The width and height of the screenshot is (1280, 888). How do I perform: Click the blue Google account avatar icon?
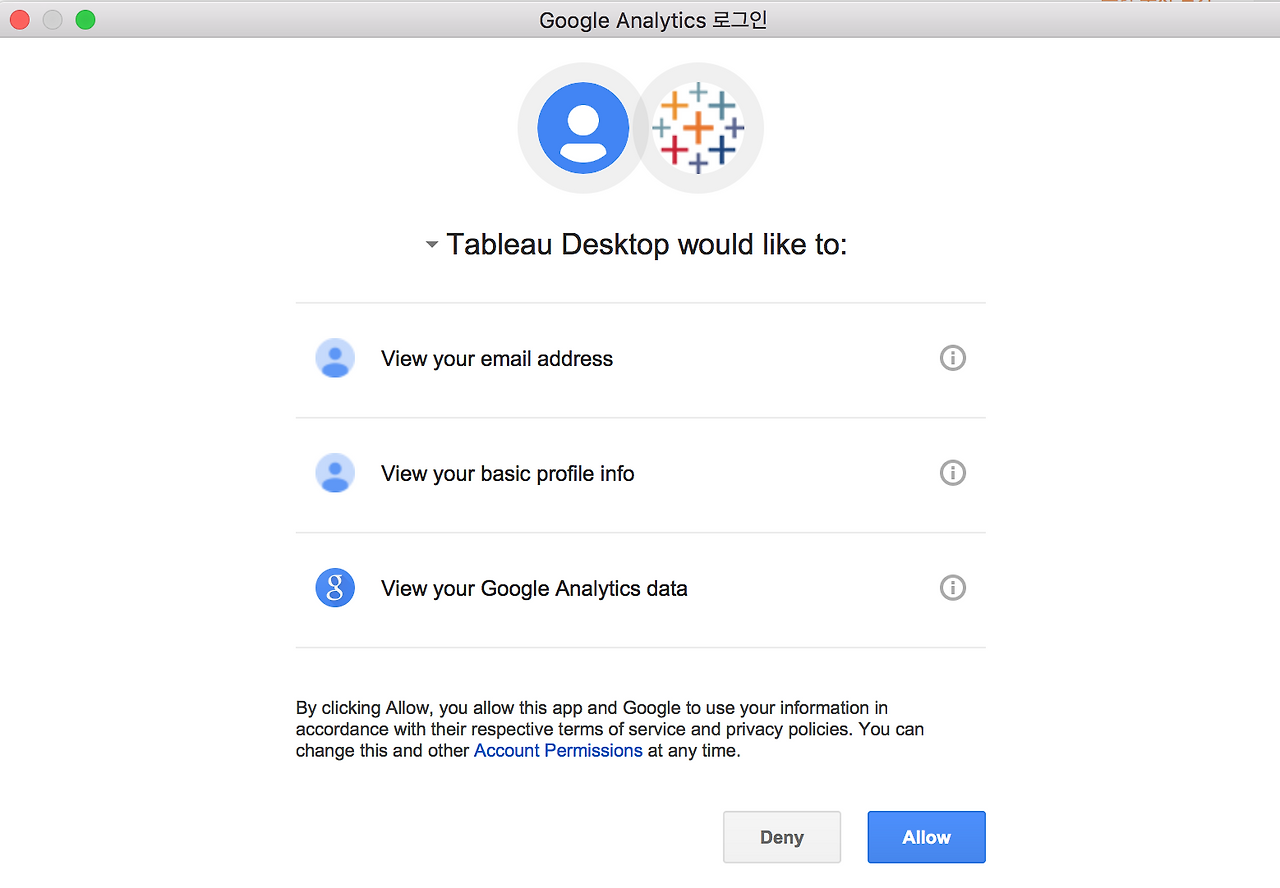583,128
